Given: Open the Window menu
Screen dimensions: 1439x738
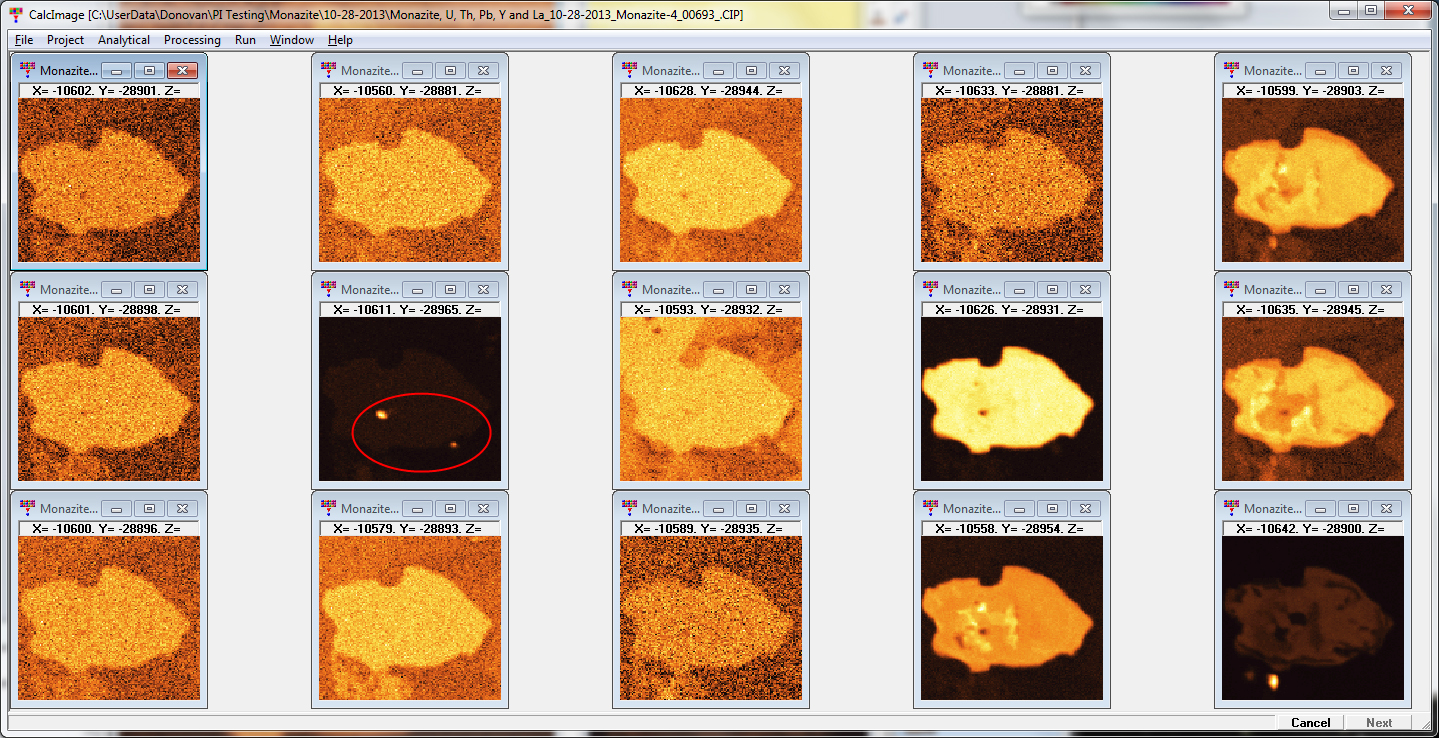Looking at the screenshot, I should pyautogui.click(x=291, y=40).
